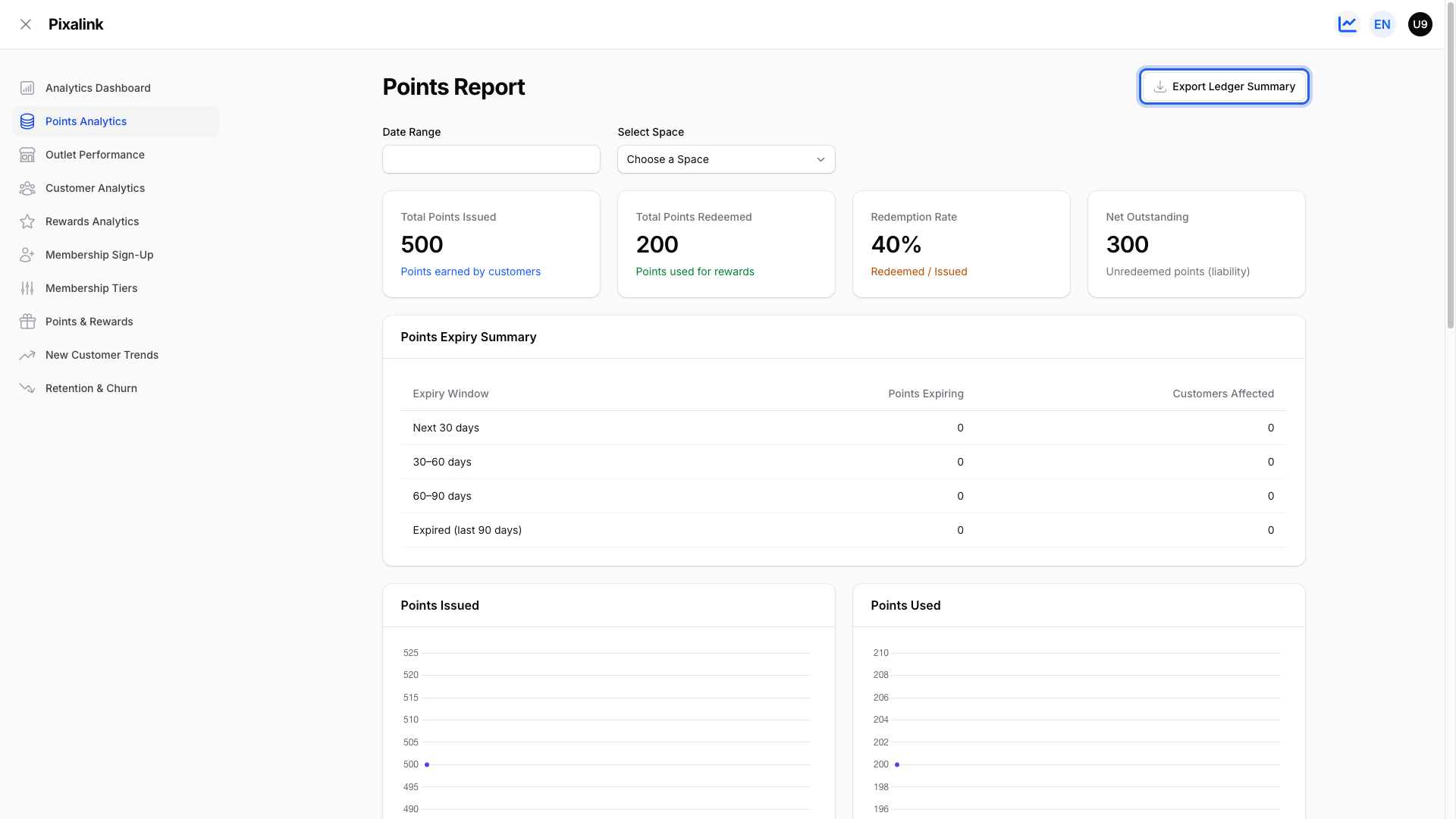Select the 'Next 30 days' row

(x=843, y=428)
